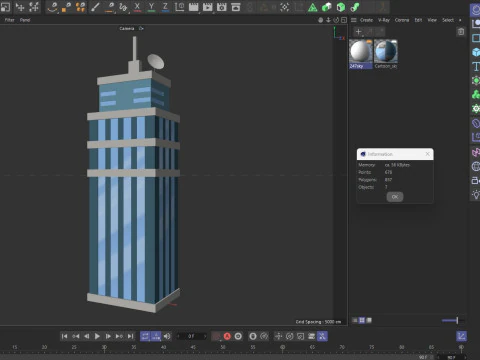Click the Camera label icon in viewport
This screenshot has height=360, width=480.
coord(141,29)
